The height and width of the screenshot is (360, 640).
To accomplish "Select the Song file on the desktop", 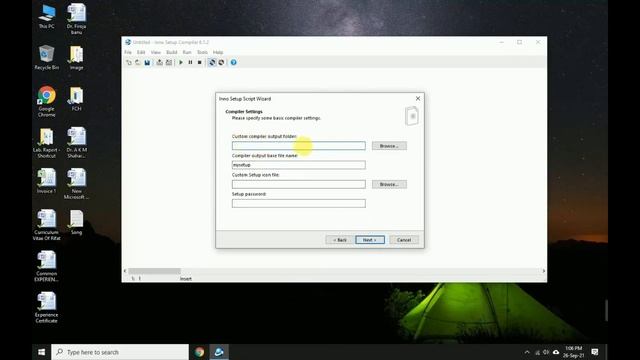I will pyautogui.click(x=76, y=222).
